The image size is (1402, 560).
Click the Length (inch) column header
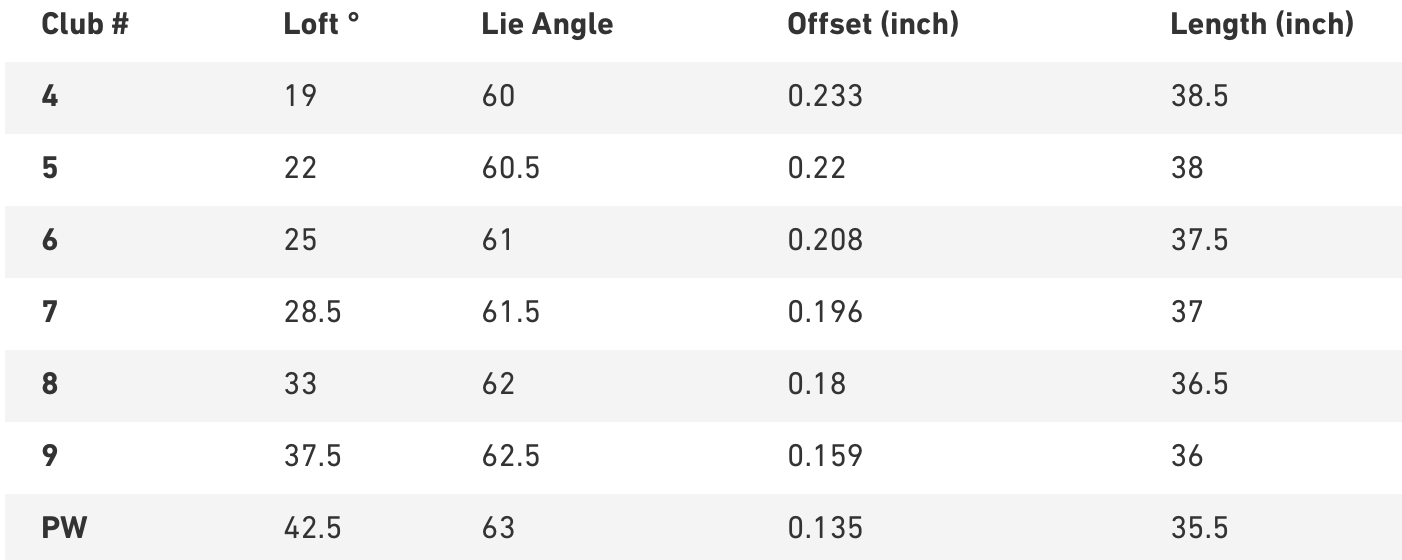coord(1262,25)
